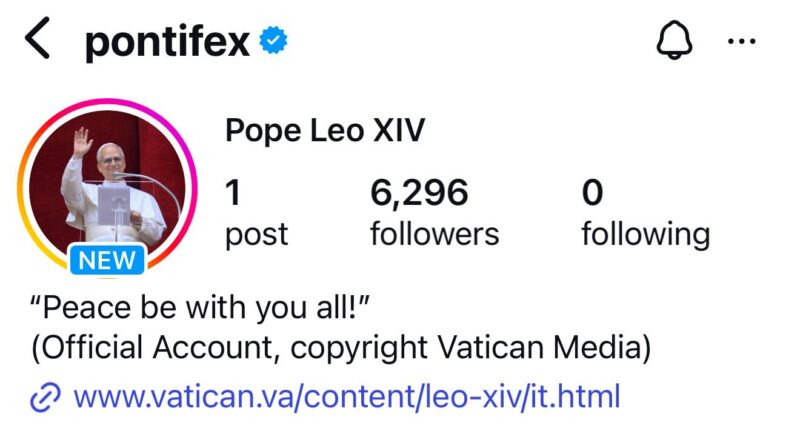Open the three-dot more options menu

pos(742,41)
